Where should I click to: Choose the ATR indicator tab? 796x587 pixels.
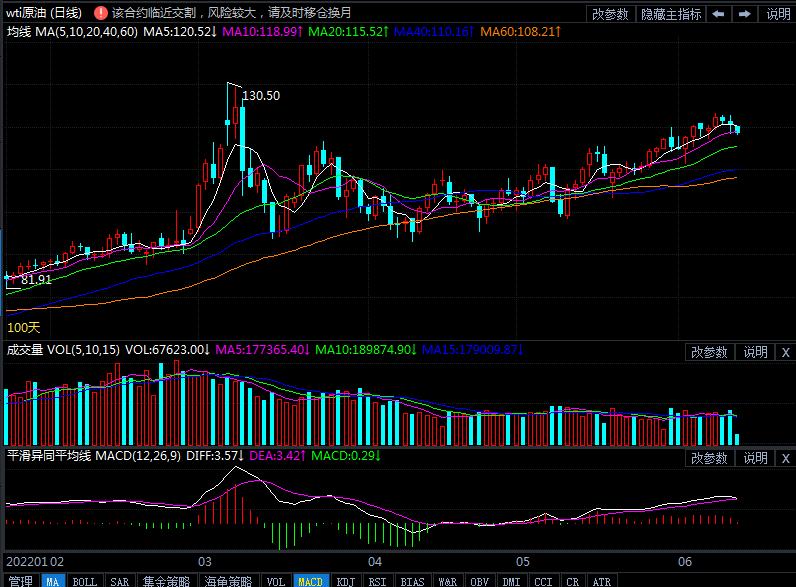pos(601,581)
